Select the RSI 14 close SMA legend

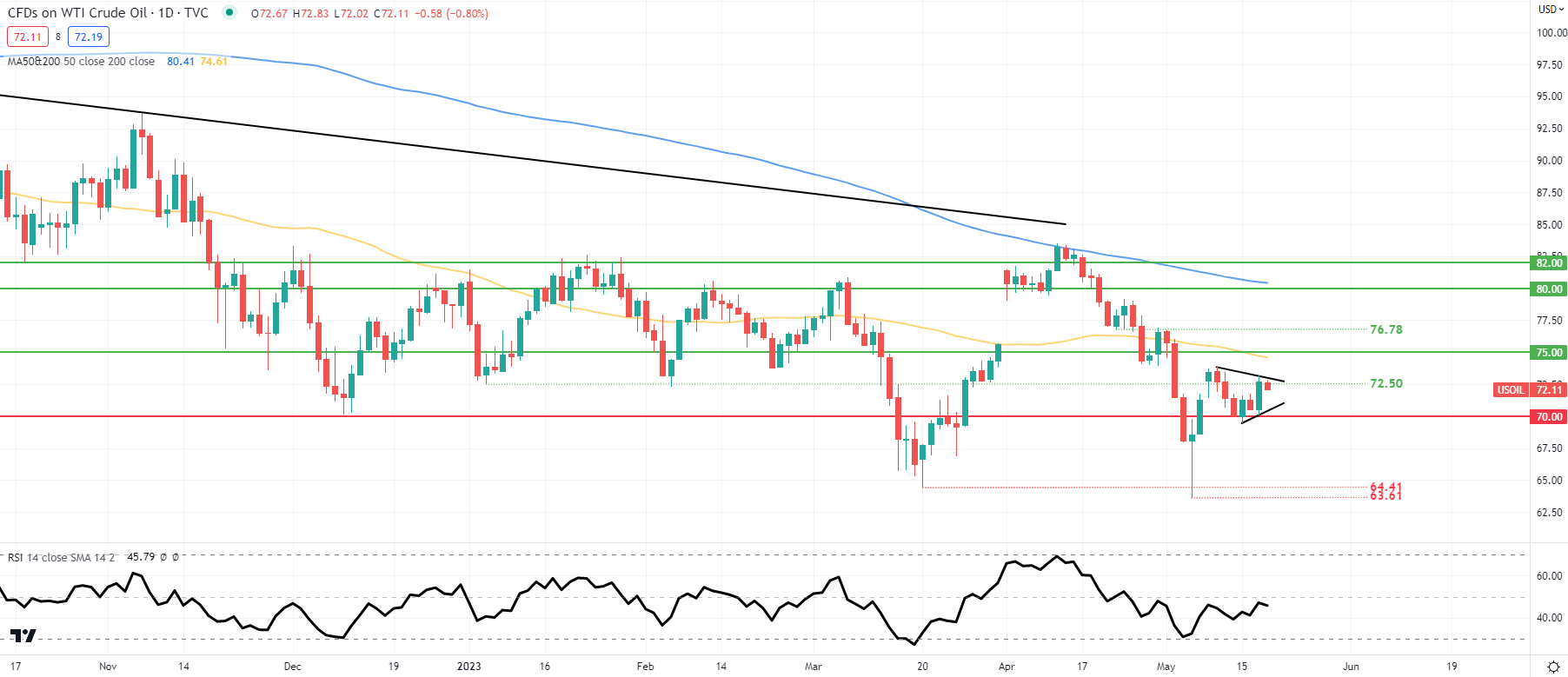pos(61,557)
